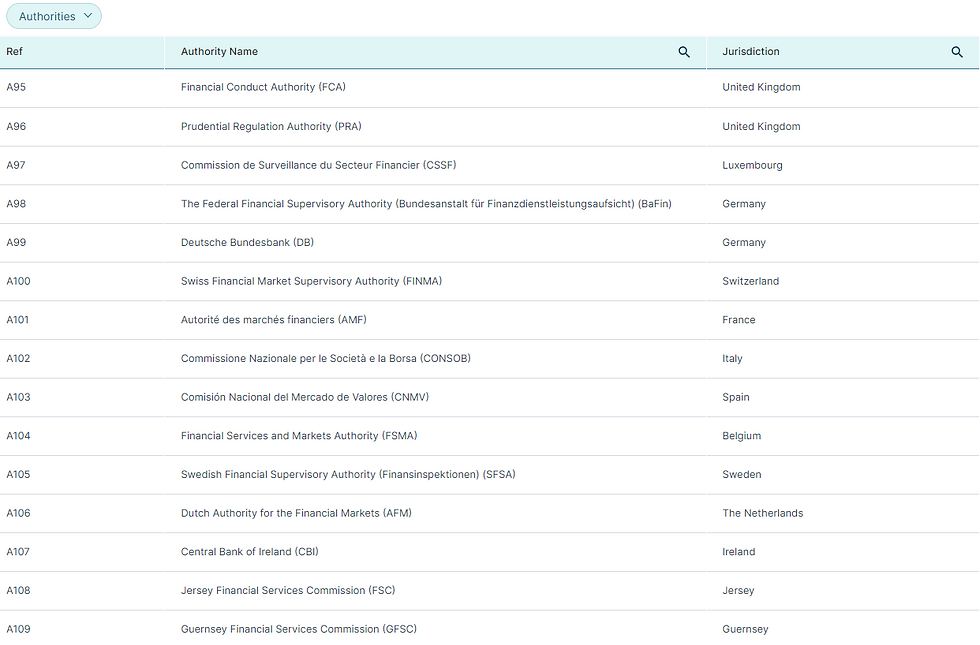Select ref A109

(18, 630)
